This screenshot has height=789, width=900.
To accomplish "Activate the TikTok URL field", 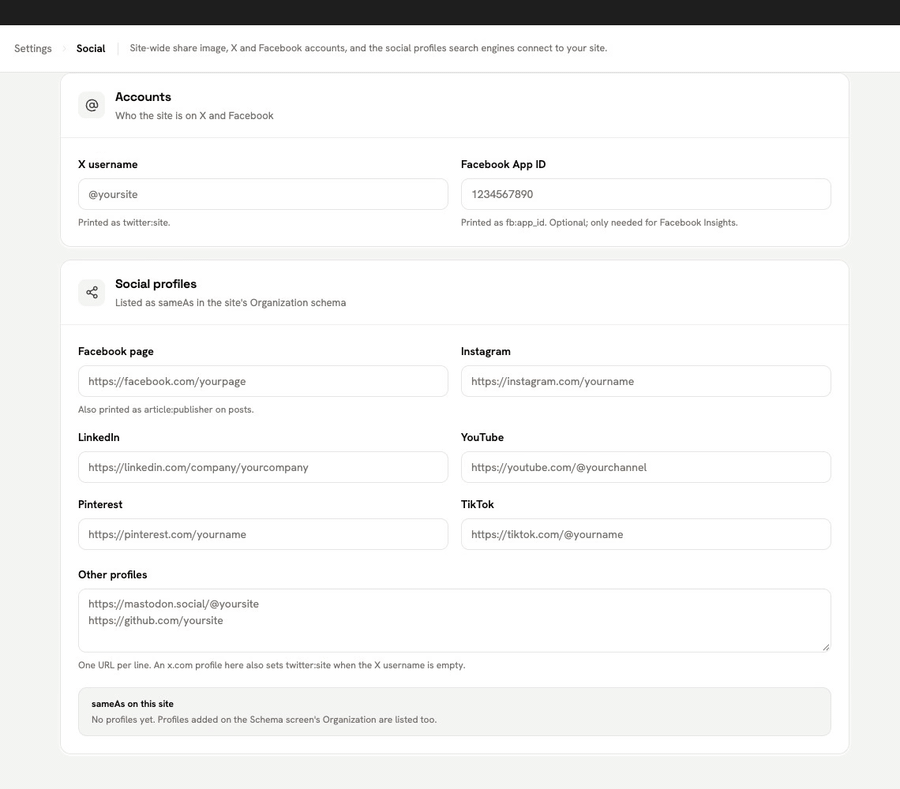I will point(646,534).
